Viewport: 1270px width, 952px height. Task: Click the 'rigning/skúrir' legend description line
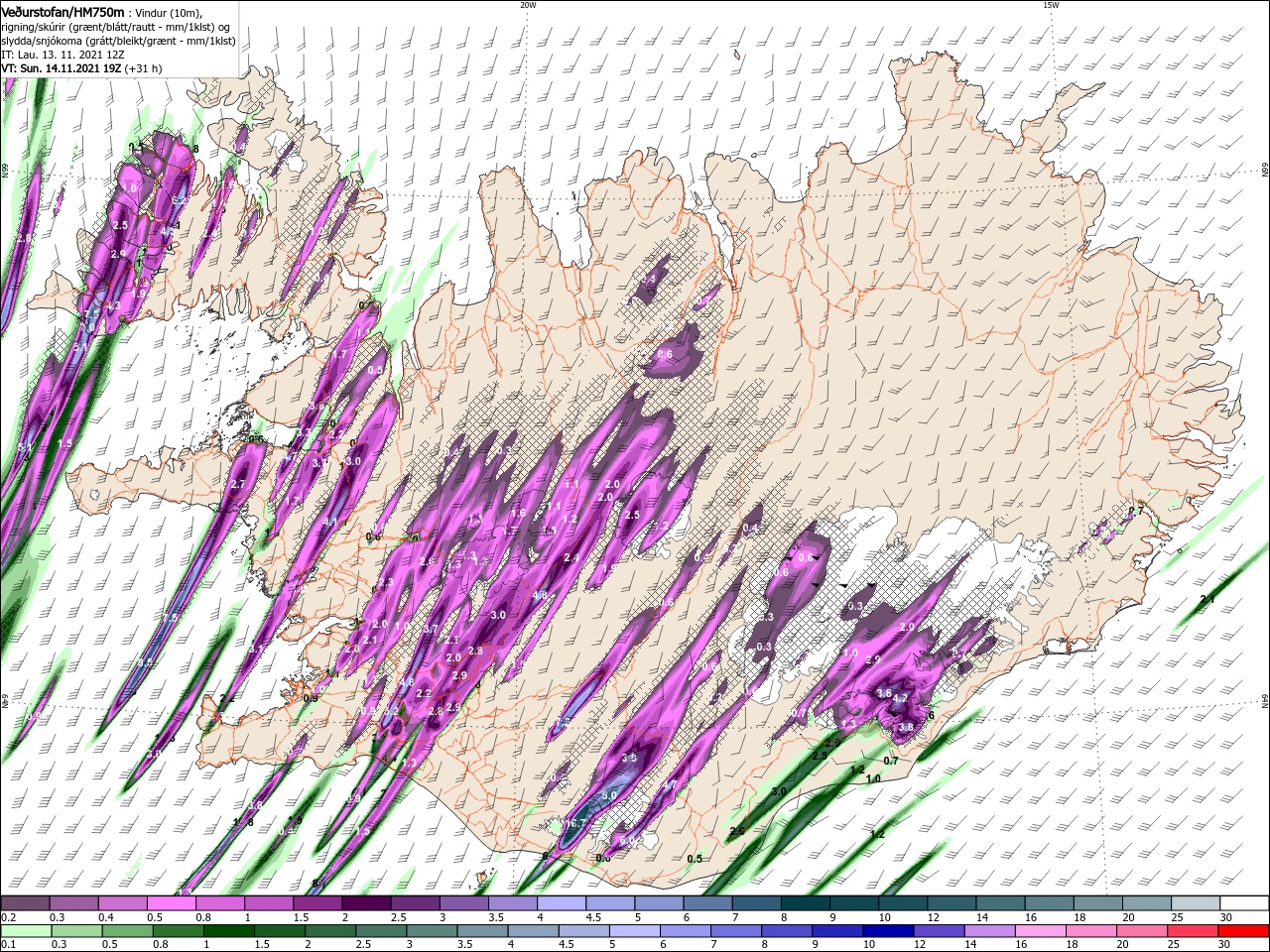point(116,27)
